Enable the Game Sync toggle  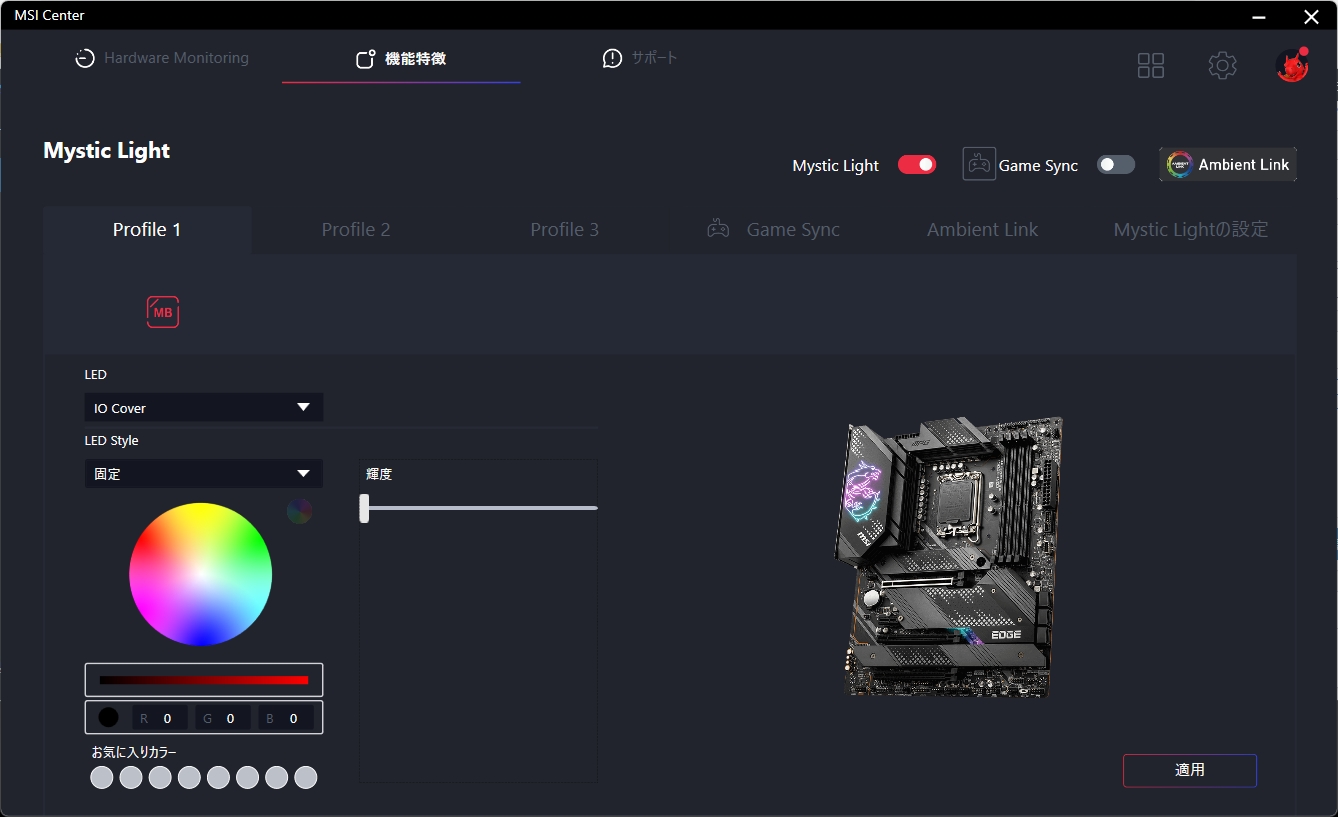[x=1116, y=164]
